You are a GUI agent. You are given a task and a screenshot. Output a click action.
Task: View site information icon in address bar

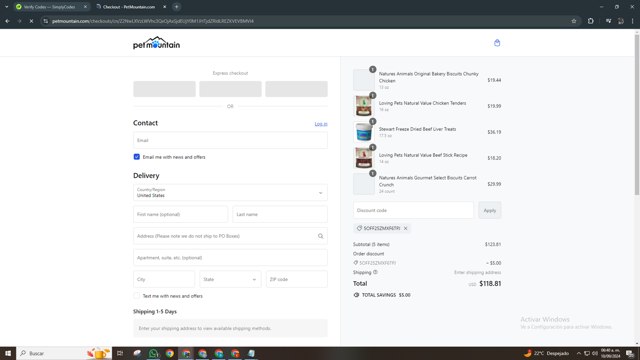pyautogui.click(x=46, y=21)
